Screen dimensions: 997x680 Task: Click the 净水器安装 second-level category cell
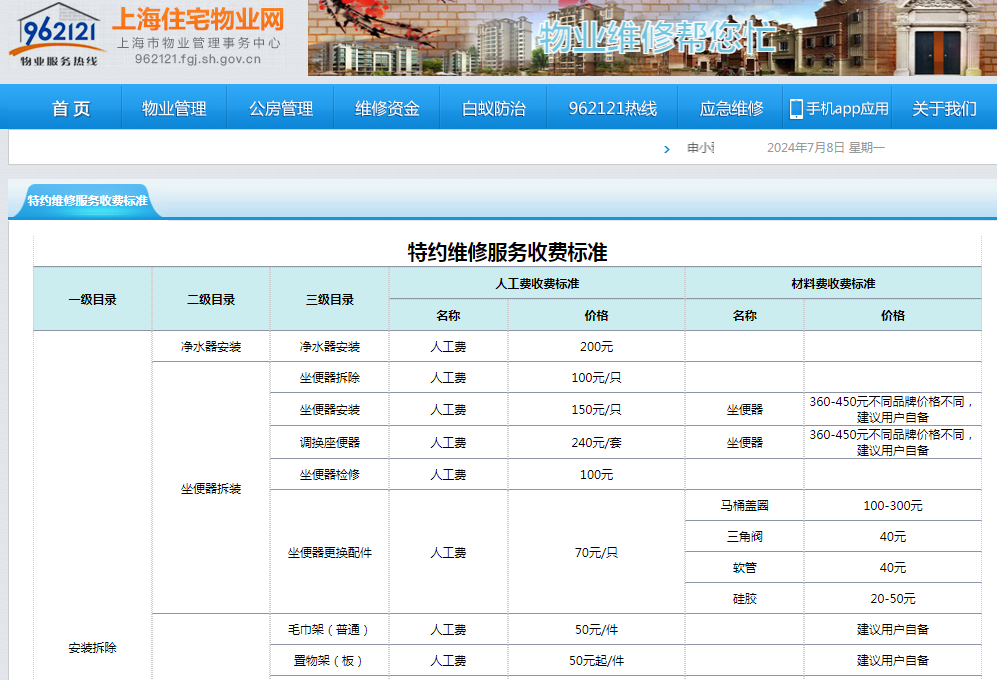(211, 347)
